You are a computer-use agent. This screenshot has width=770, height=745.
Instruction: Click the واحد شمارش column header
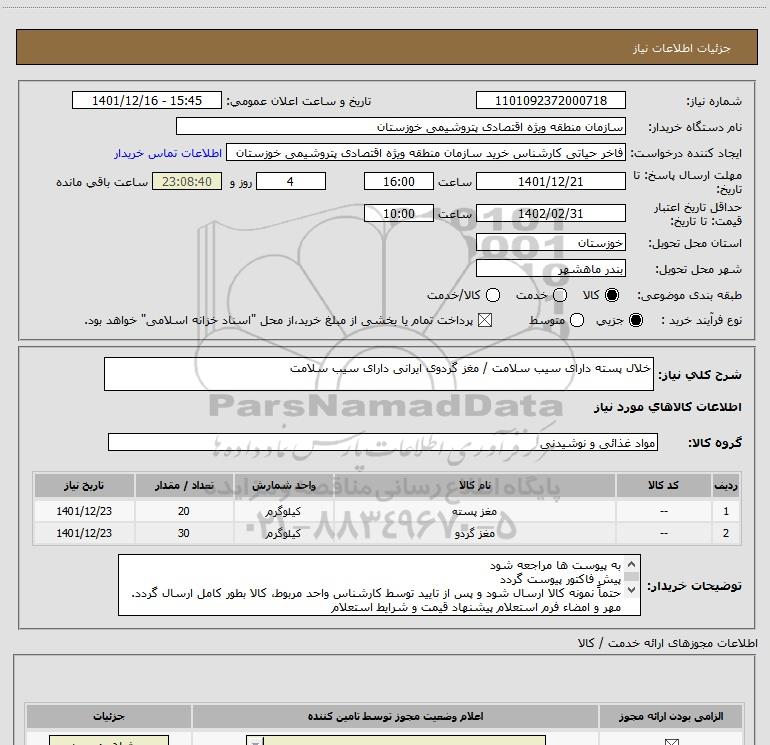[283, 486]
